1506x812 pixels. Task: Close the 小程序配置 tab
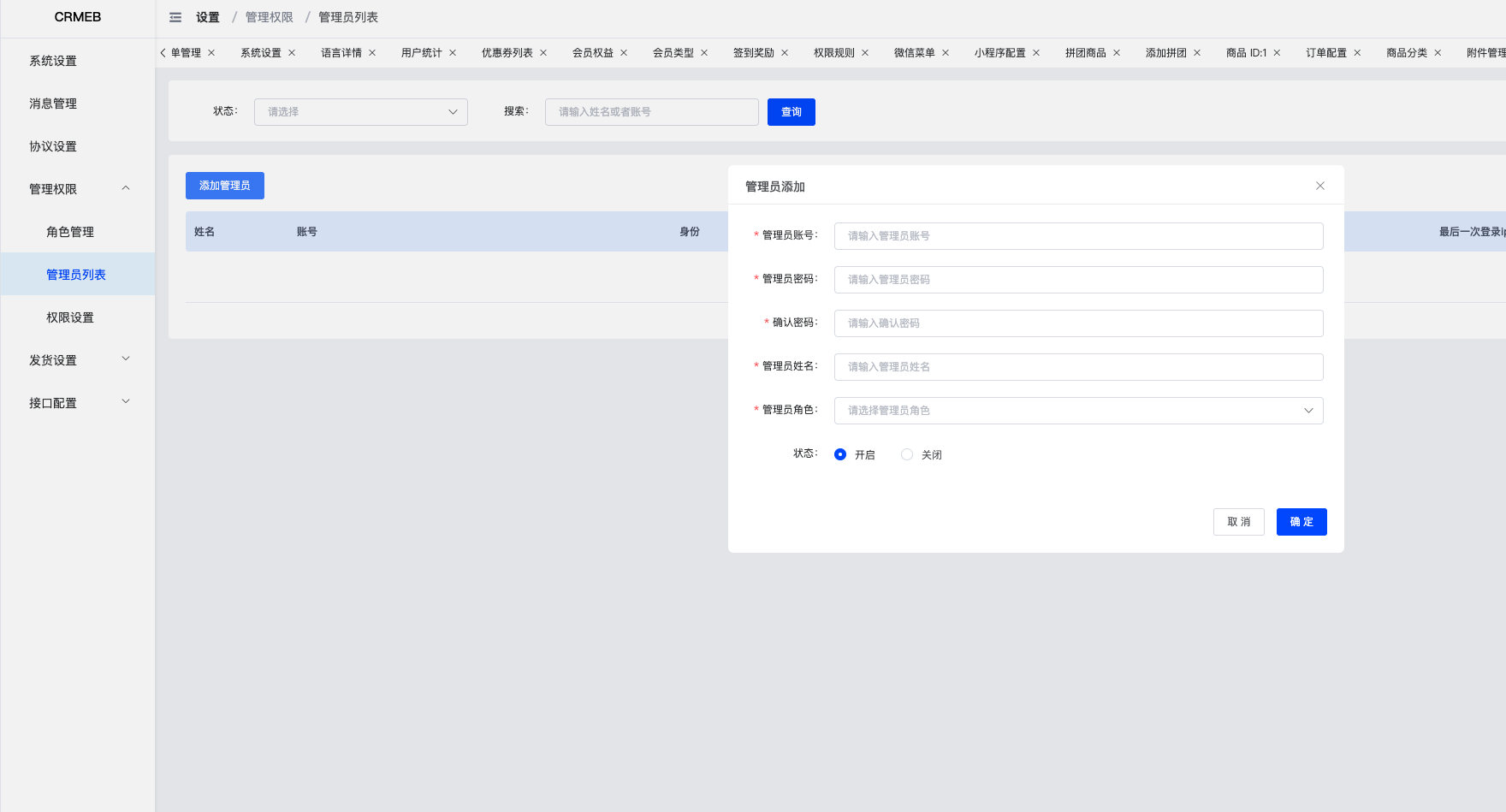tap(1036, 53)
